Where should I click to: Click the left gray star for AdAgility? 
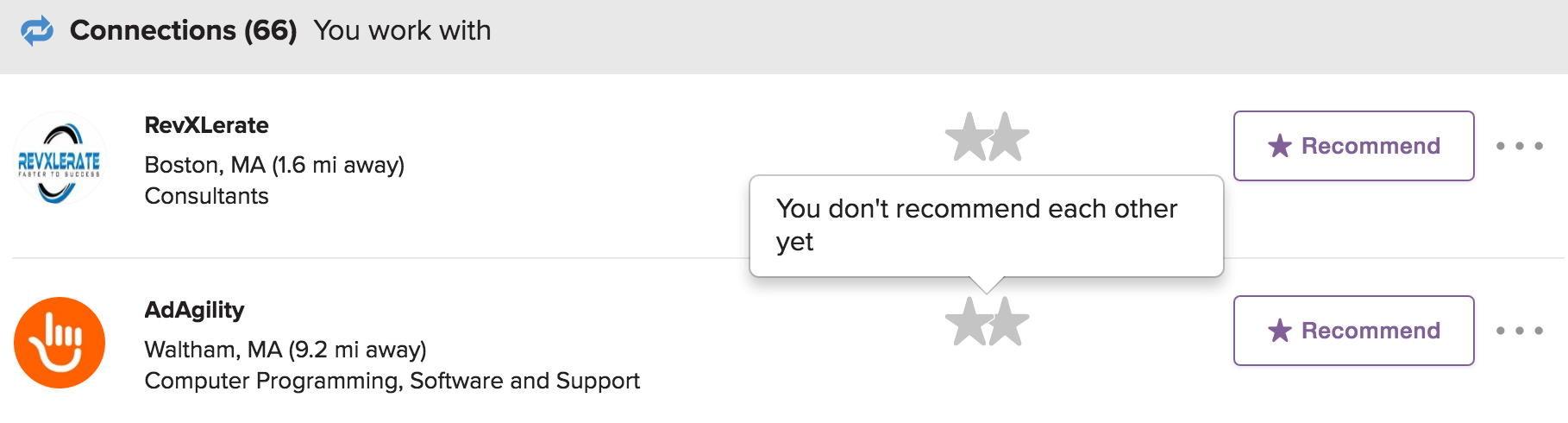coord(969,322)
